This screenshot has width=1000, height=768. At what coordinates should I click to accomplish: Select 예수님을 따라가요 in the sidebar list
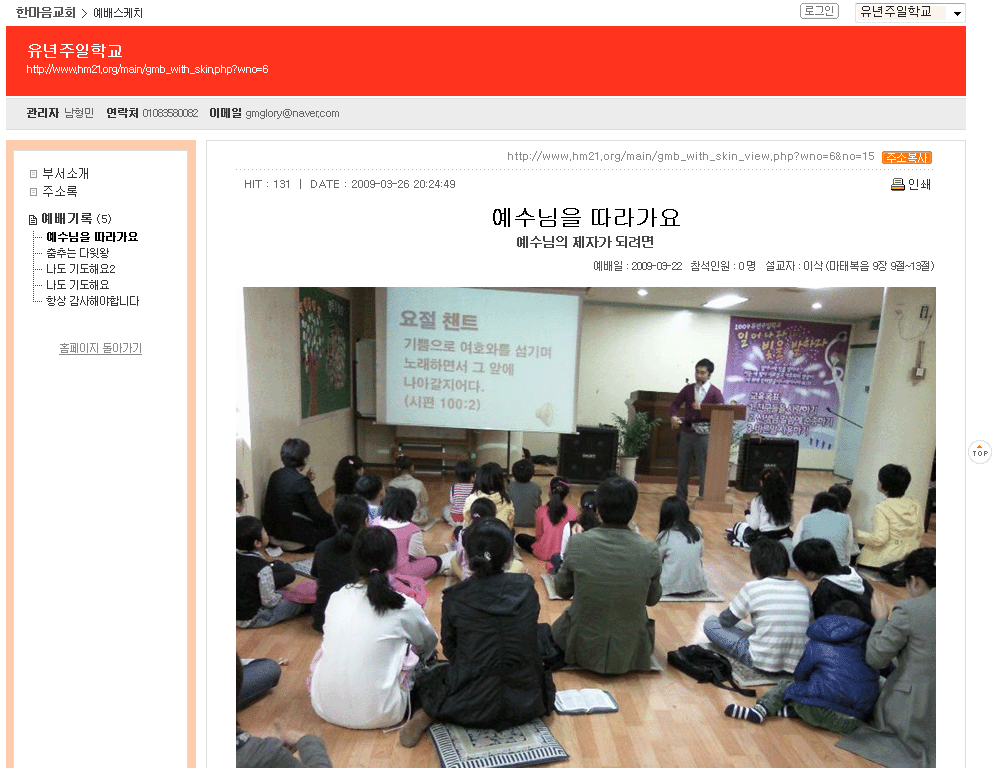click(92, 237)
